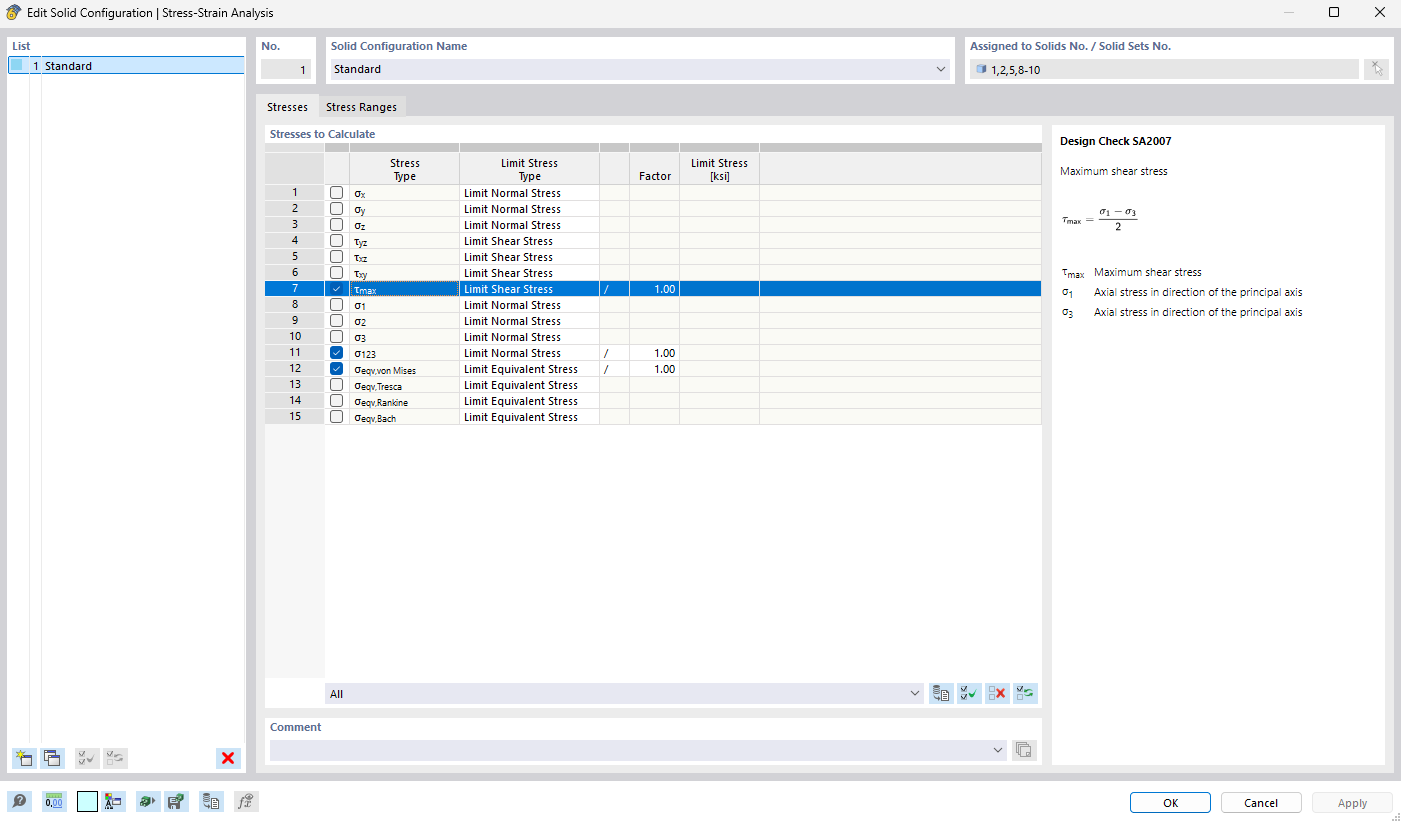Disable the σeqv,von Mises checkbox

336,368
